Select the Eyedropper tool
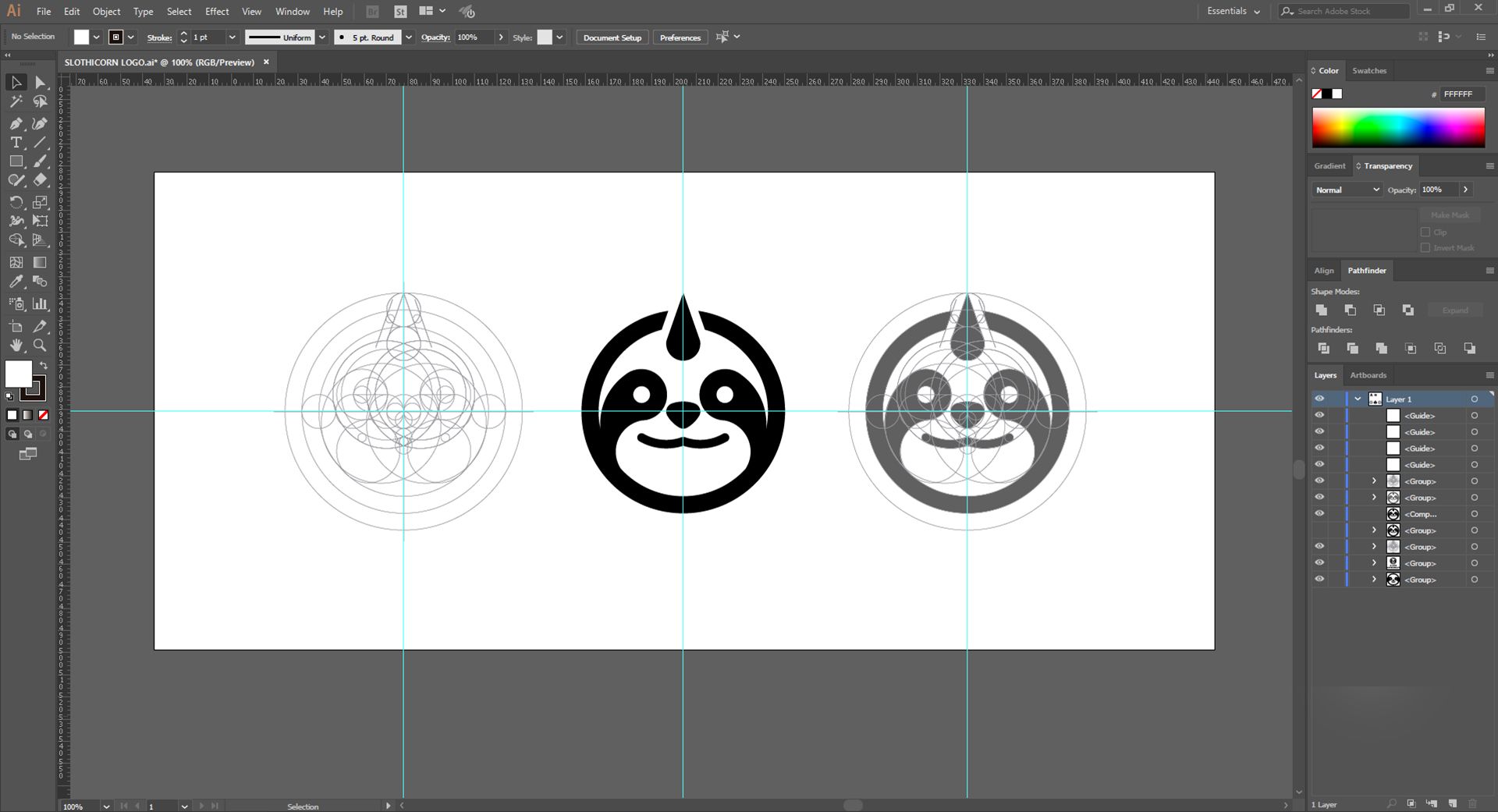This screenshot has height=812, width=1498. click(16, 282)
